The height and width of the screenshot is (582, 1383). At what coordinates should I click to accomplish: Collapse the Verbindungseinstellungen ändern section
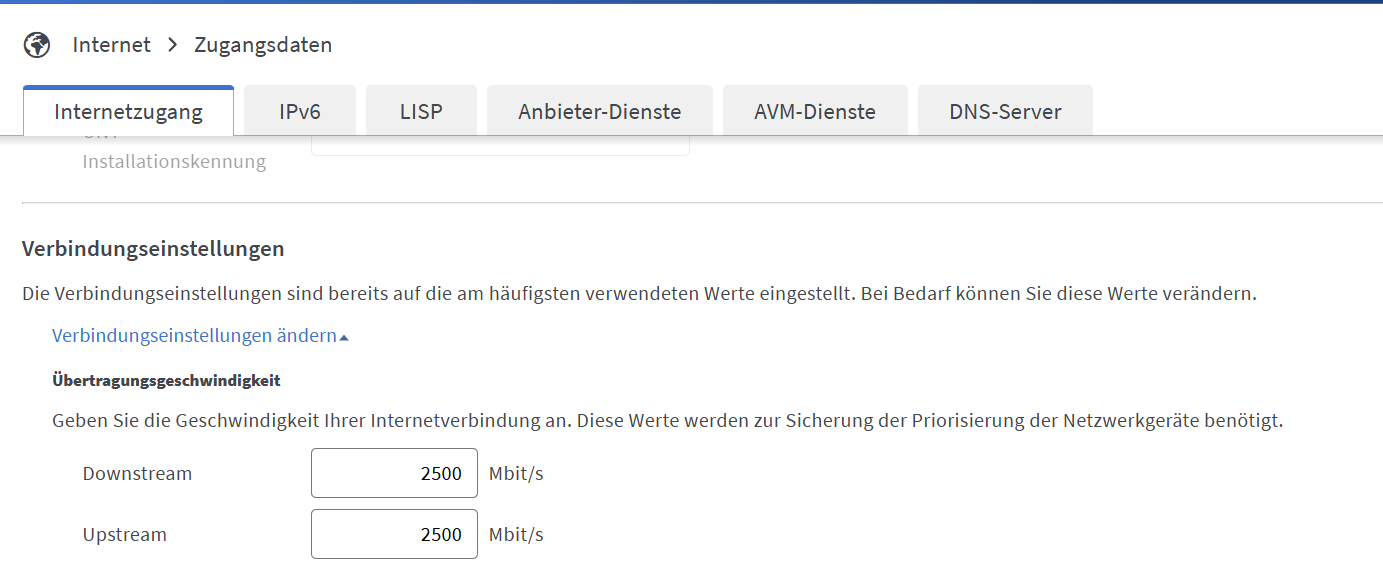click(x=194, y=336)
